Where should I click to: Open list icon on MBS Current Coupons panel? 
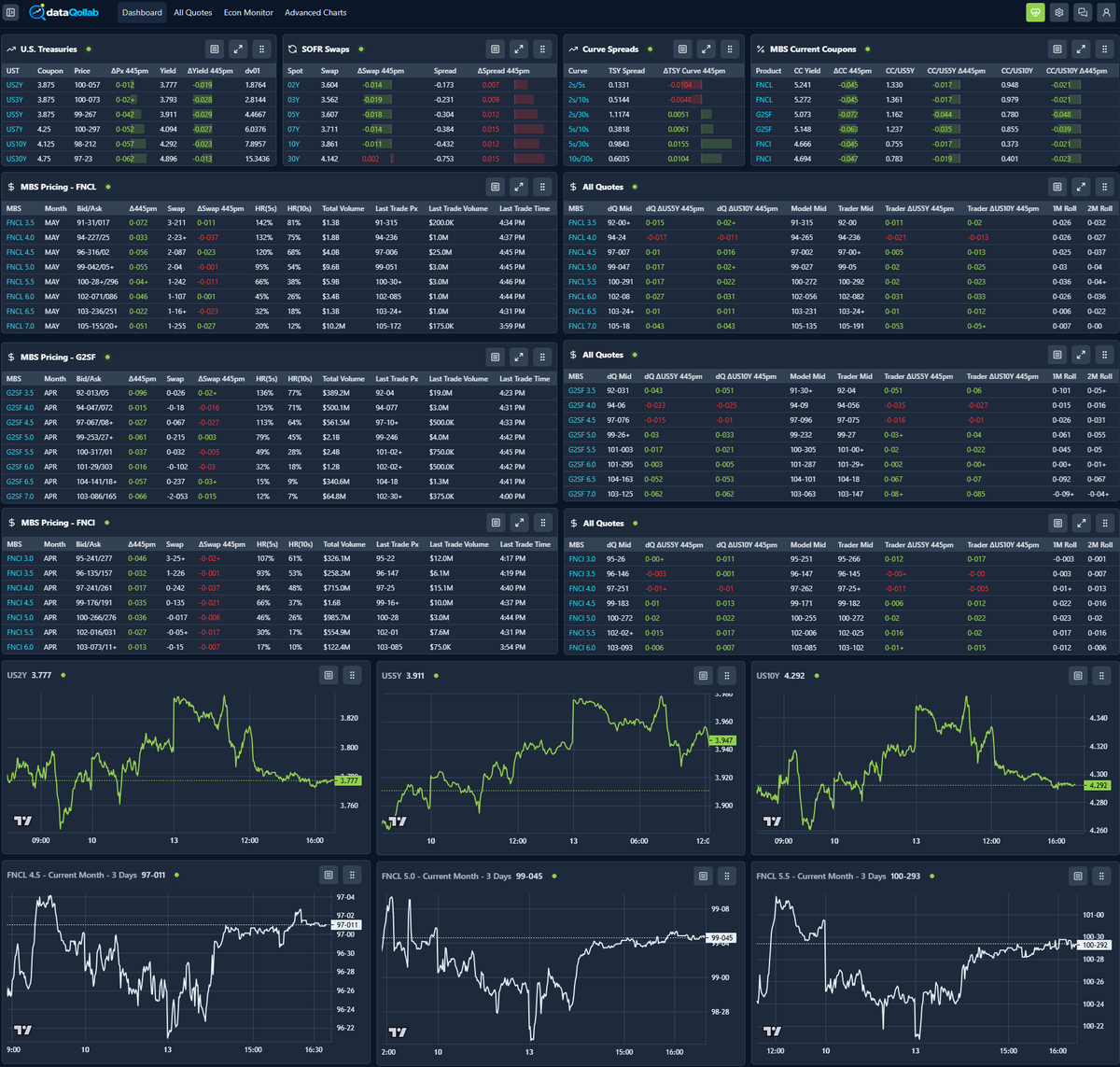pyautogui.click(x=1057, y=49)
